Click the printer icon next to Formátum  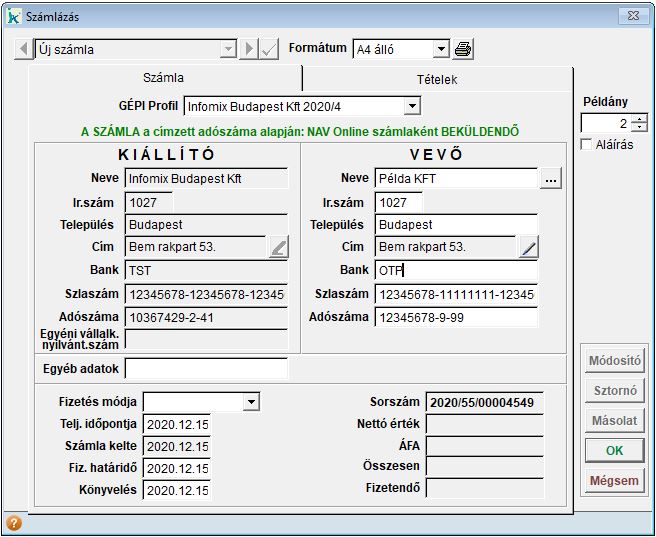tap(464, 49)
